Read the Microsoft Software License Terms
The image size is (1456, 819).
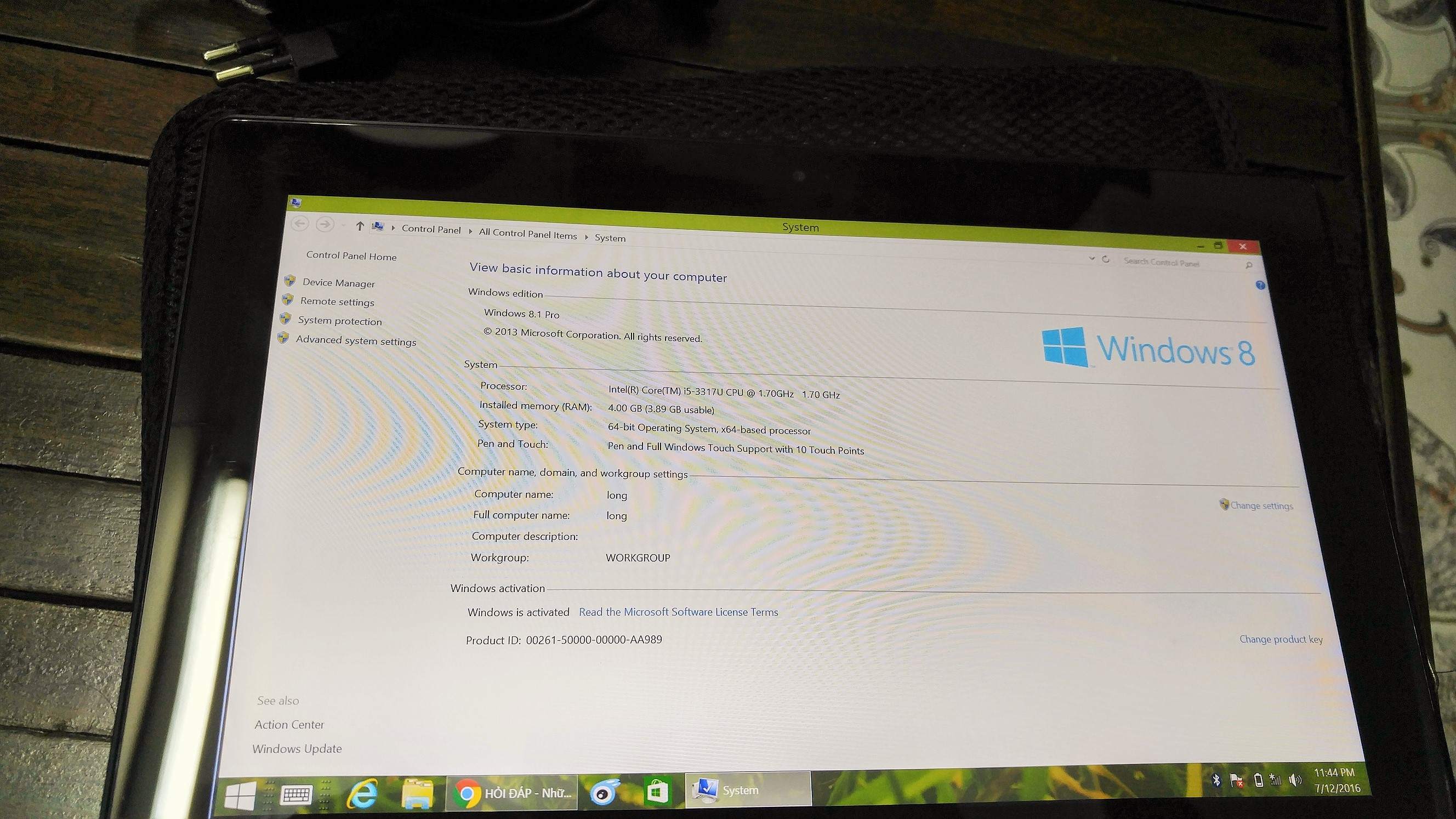coord(678,612)
